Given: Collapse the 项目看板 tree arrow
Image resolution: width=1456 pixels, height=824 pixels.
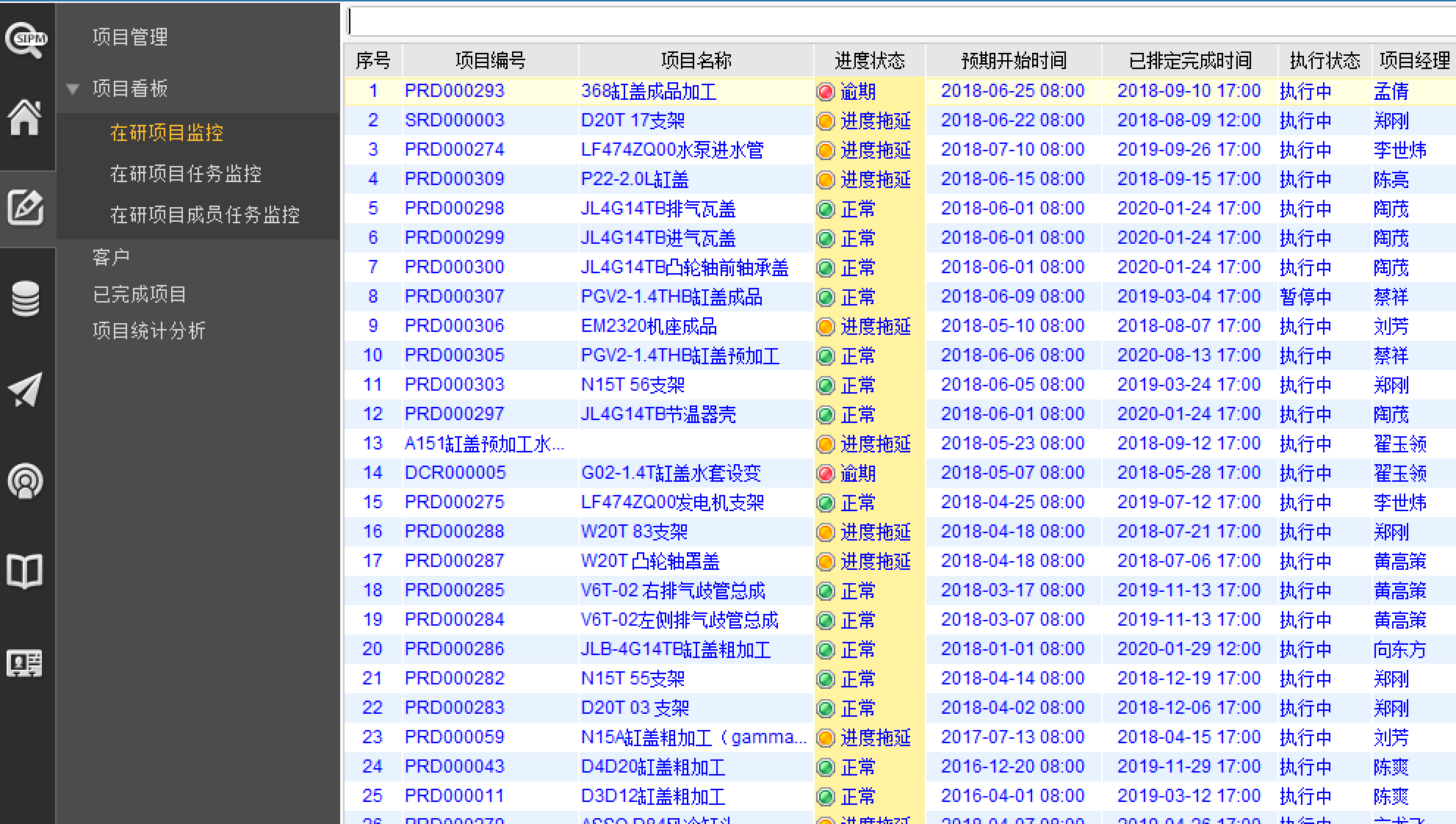Looking at the screenshot, I should (73, 89).
